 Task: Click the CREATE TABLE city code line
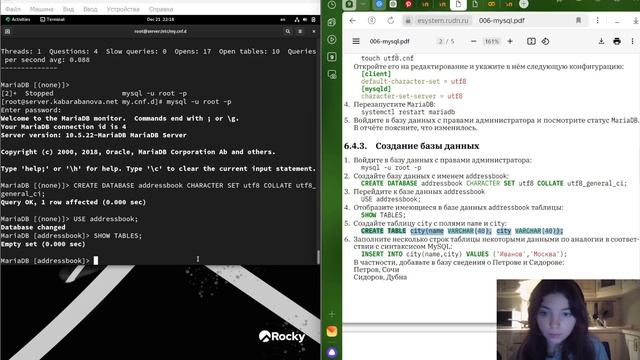click(x=462, y=231)
